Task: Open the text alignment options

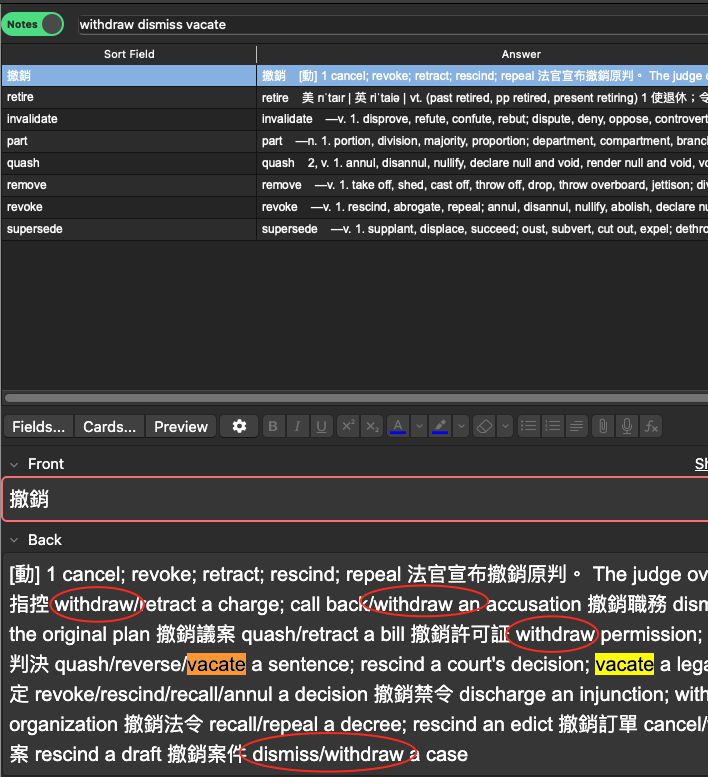Action: pos(576,426)
